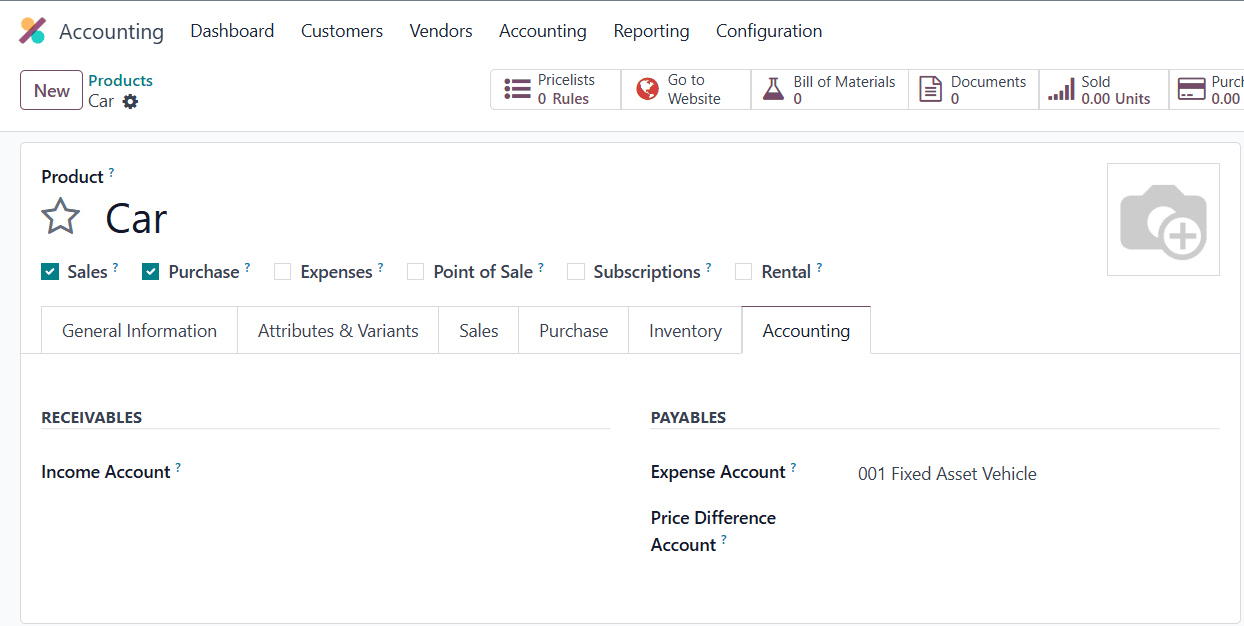Viewport: 1244px width, 626px height.
Task: Uncheck the Purchase checkbox
Action: 150,271
